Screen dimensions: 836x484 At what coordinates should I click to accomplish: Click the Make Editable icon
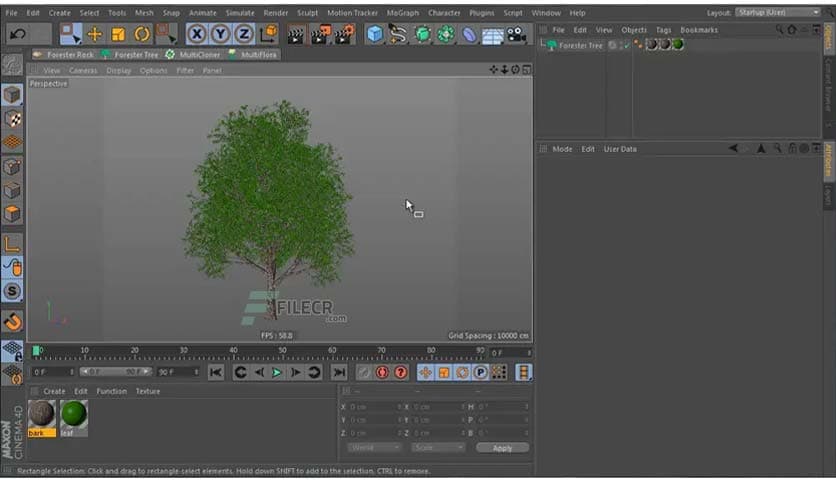coord(12,66)
